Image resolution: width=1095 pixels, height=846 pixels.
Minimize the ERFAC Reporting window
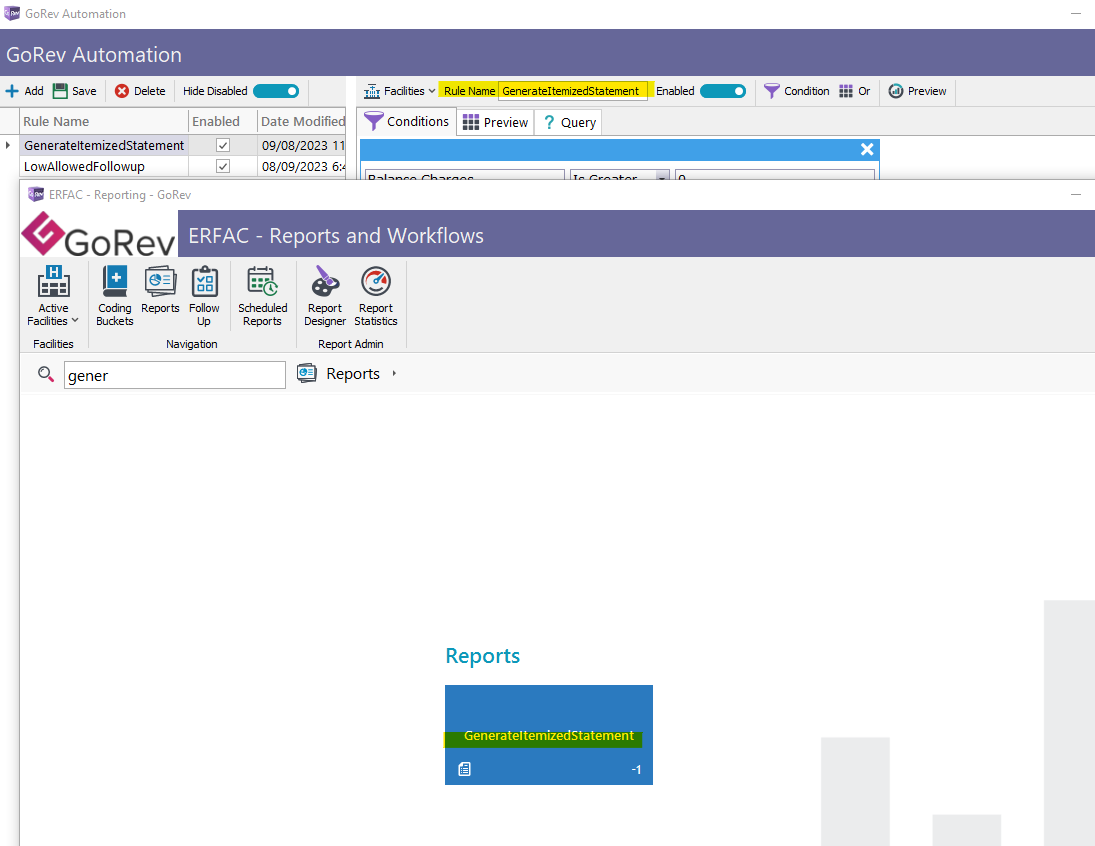pyautogui.click(x=1075, y=195)
